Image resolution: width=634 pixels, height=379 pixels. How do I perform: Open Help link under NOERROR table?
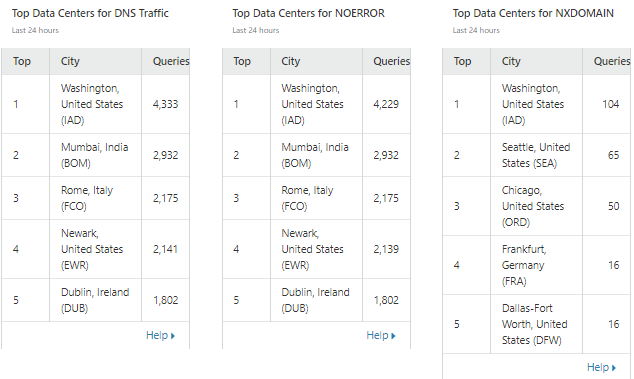tap(380, 335)
